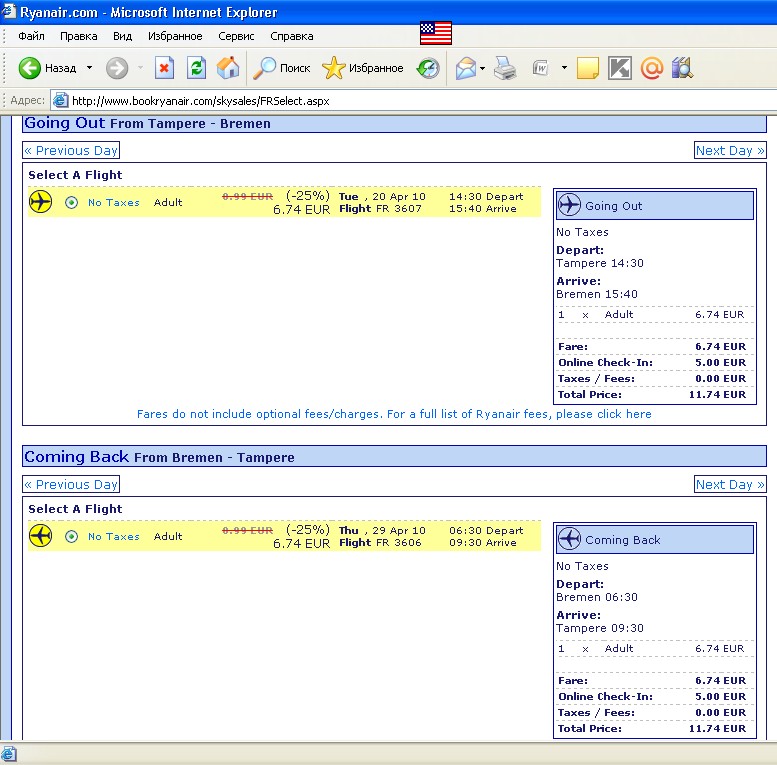
Task: Click the address bar URL field
Action: click(x=400, y=101)
